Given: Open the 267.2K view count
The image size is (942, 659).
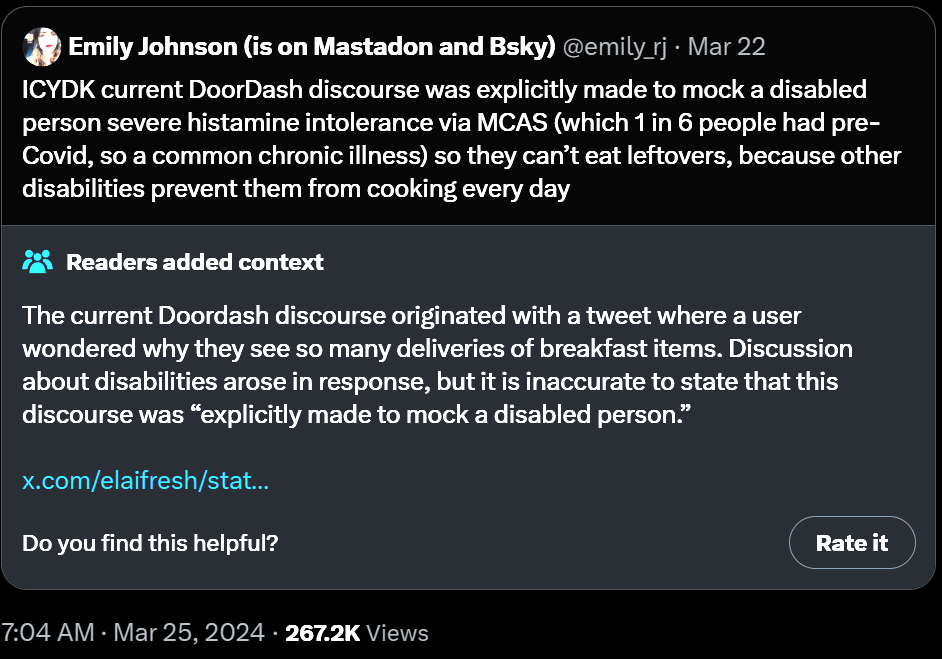Looking at the screenshot, I should pyautogui.click(x=323, y=633).
